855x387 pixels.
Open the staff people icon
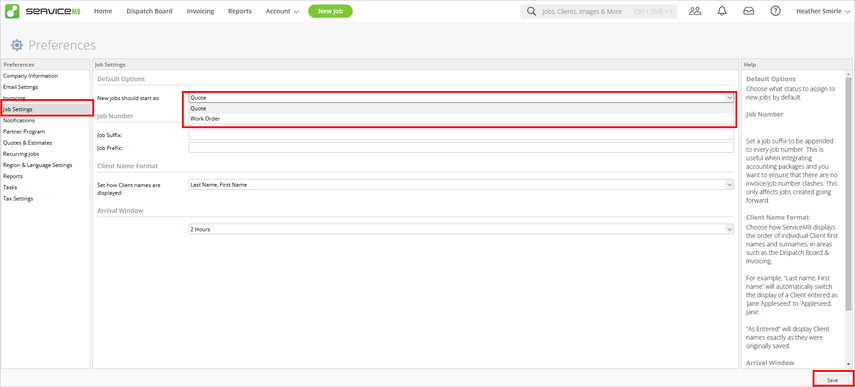pos(695,11)
